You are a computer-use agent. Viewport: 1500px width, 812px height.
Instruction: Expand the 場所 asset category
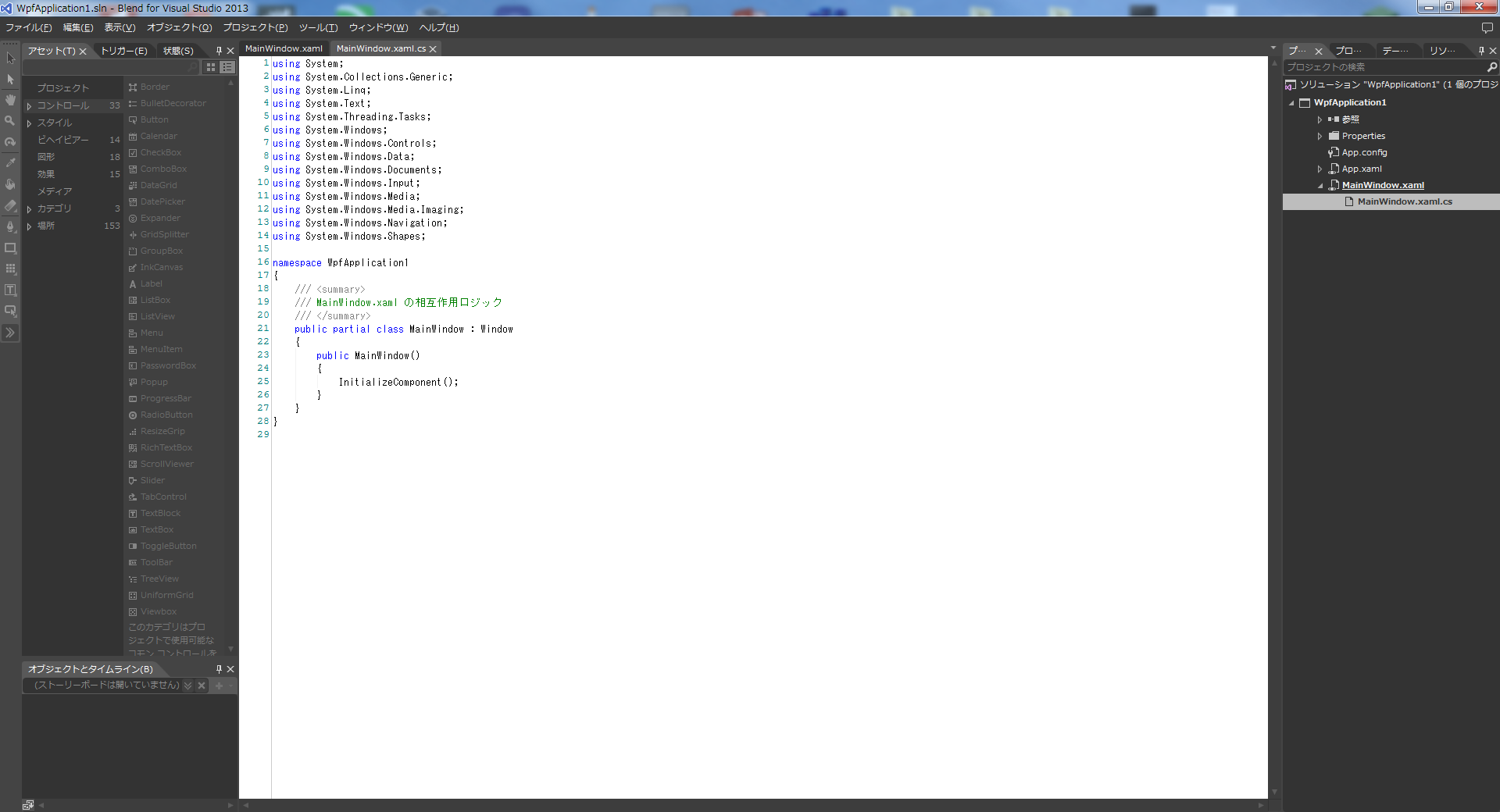point(30,226)
